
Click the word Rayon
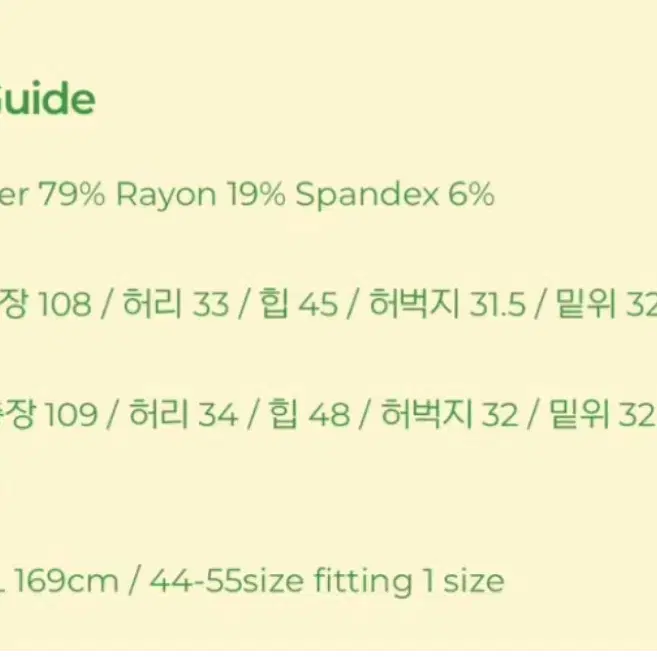[166, 195]
